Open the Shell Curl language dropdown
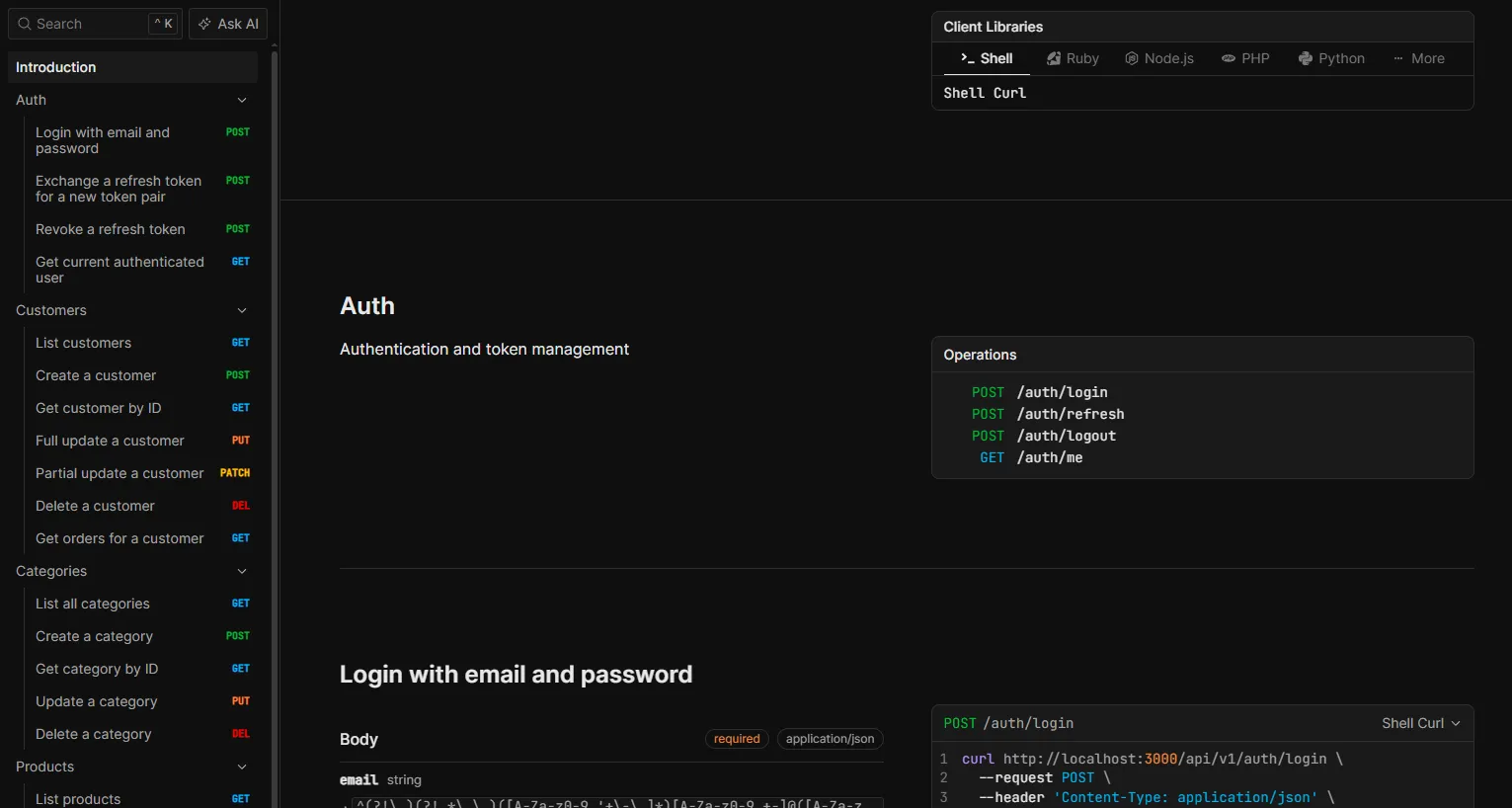The image size is (1512, 808). (x=1420, y=722)
